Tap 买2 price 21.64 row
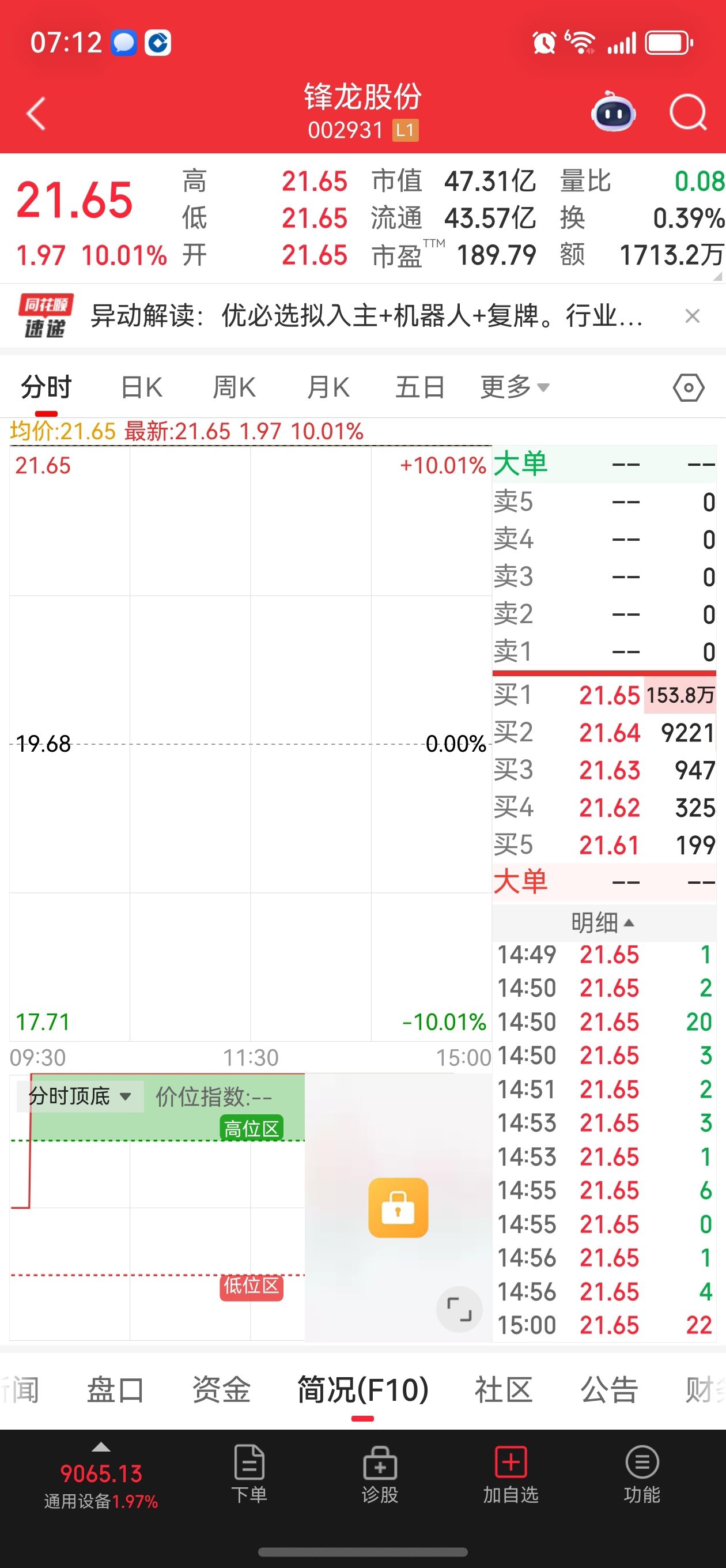 pyautogui.click(x=604, y=733)
